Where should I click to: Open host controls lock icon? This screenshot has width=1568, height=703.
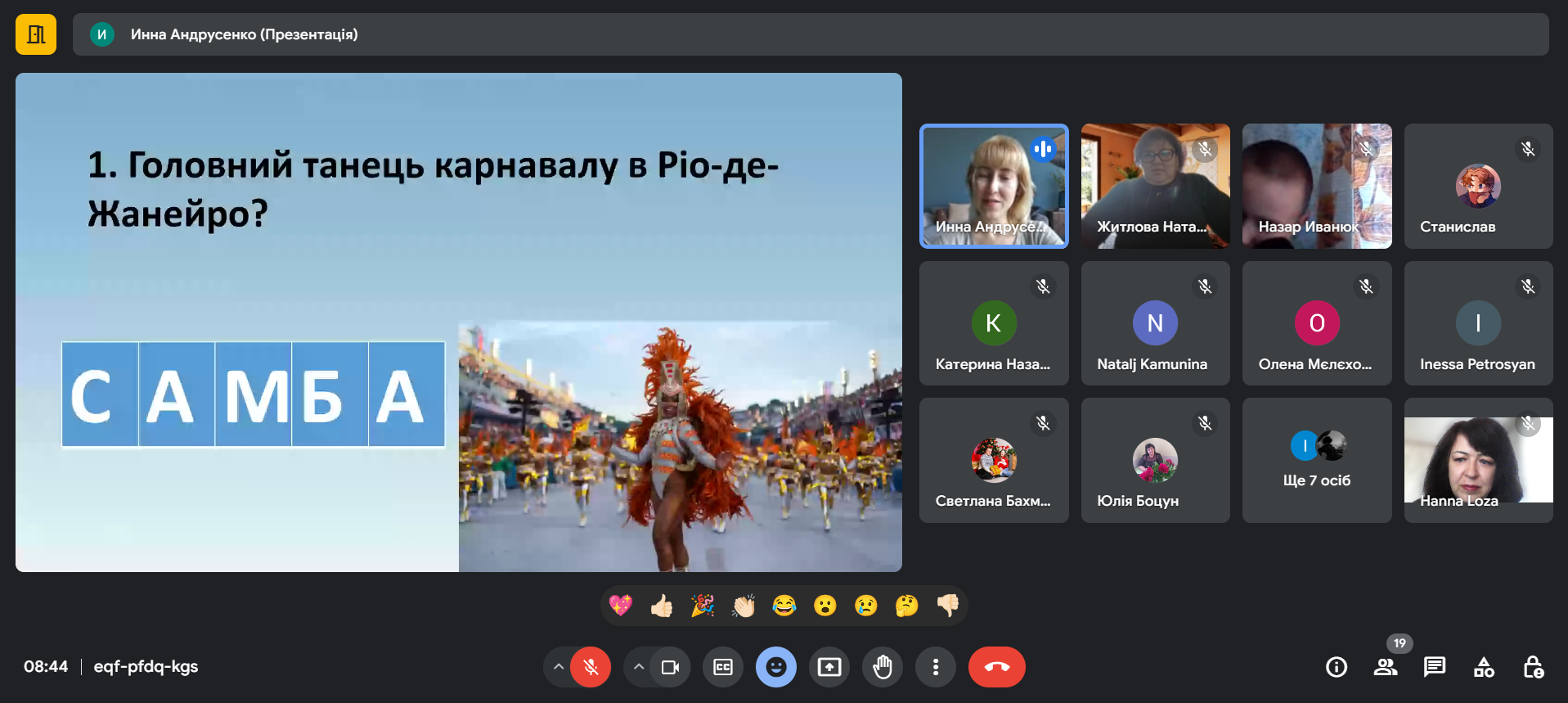pos(1533,667)
